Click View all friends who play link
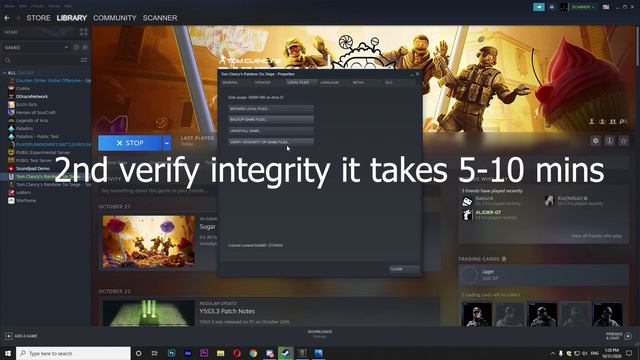 click(596, 236)
